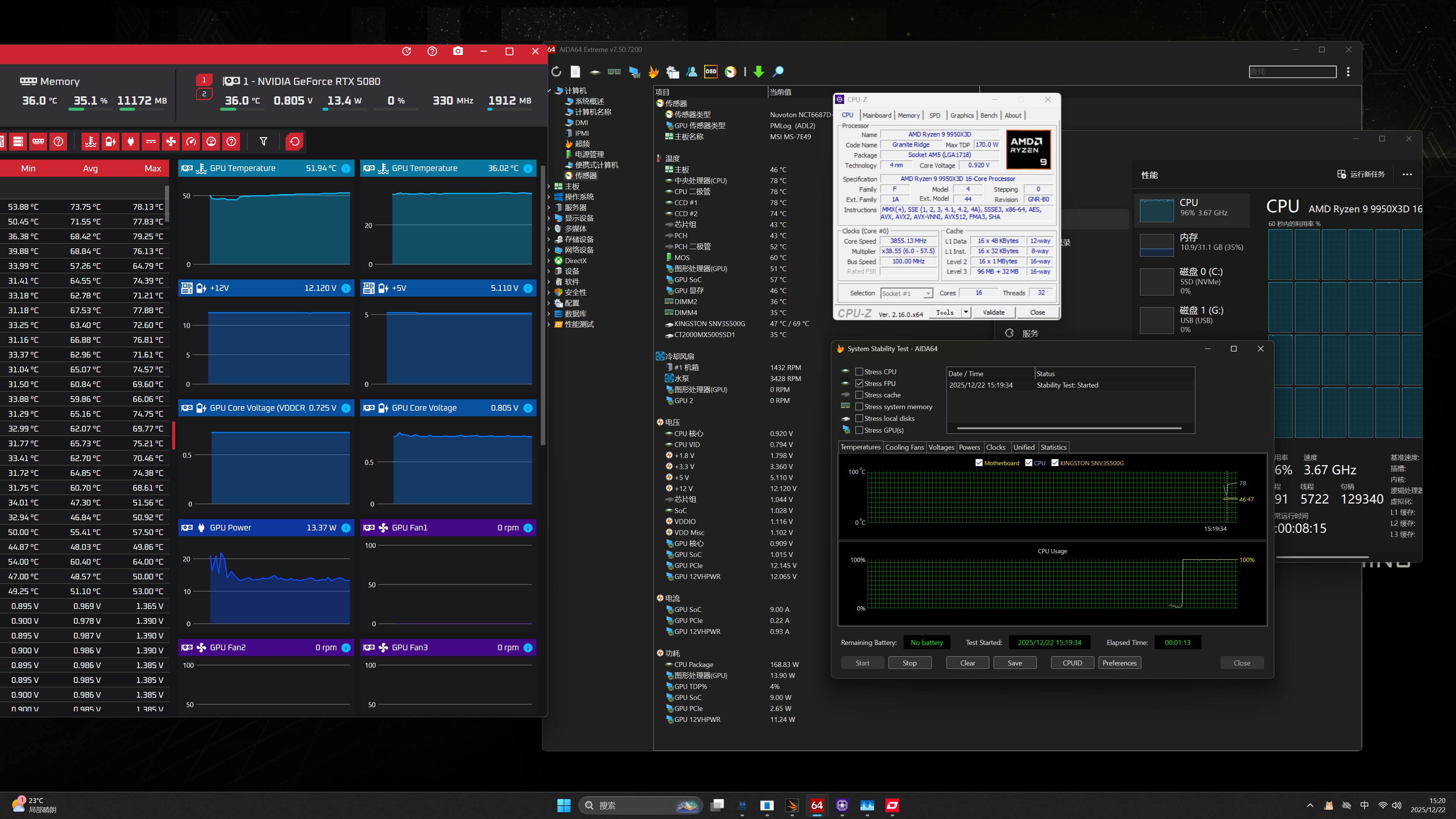Open AIDA64 search magnifier icon
This screenshot has height=819, width=1456.
coord(778,72)
